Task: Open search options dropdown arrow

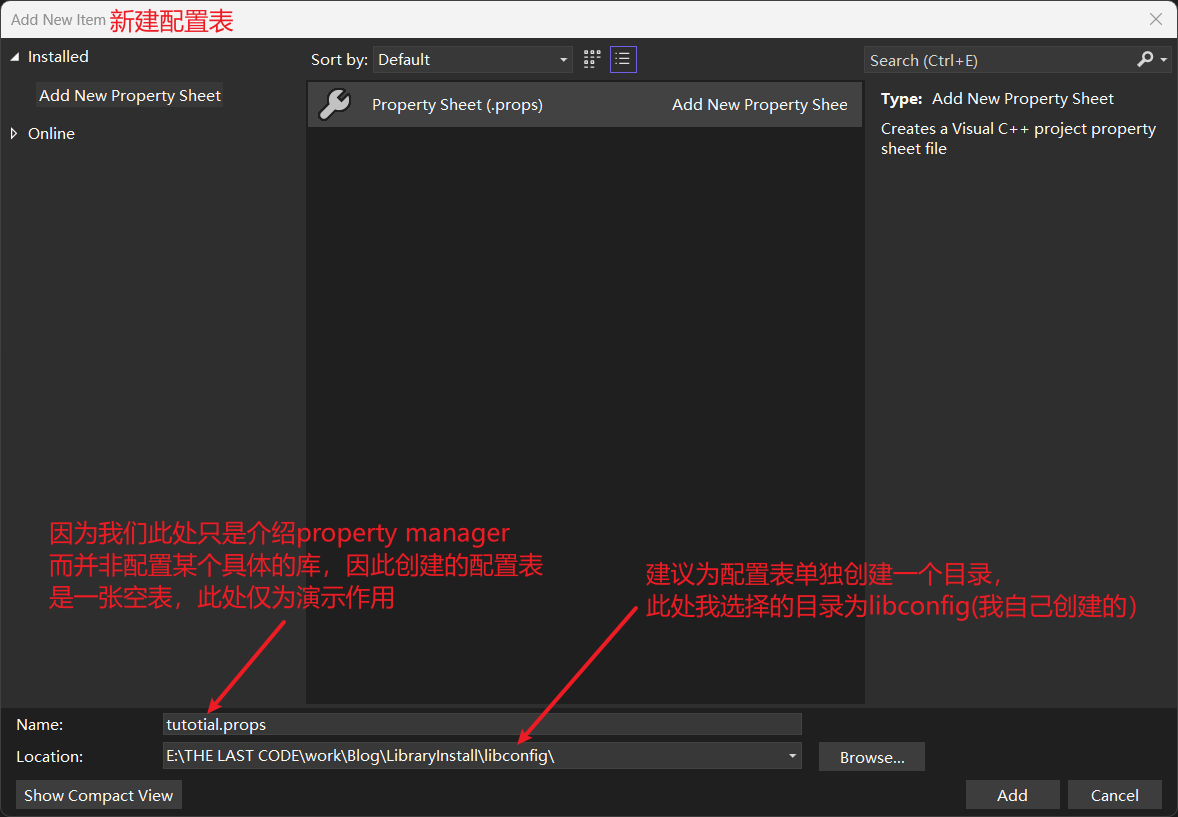Action: [x=1164, y=59]
